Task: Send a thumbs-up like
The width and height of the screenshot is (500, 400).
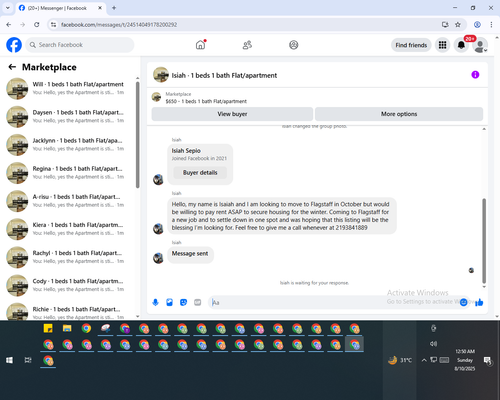Action: 479,302
